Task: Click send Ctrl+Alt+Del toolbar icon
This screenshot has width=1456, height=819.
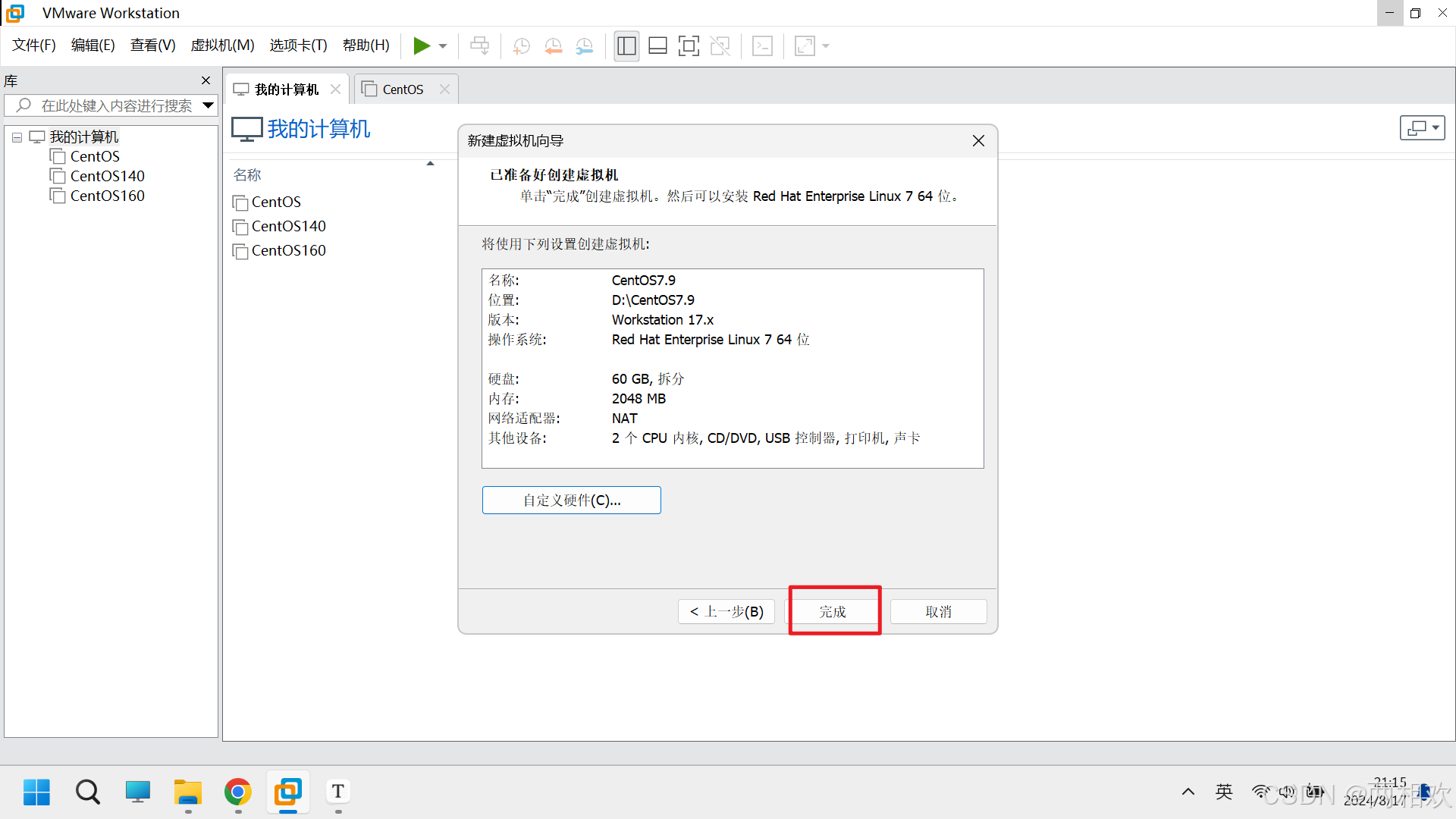Action: pos(479,46)
